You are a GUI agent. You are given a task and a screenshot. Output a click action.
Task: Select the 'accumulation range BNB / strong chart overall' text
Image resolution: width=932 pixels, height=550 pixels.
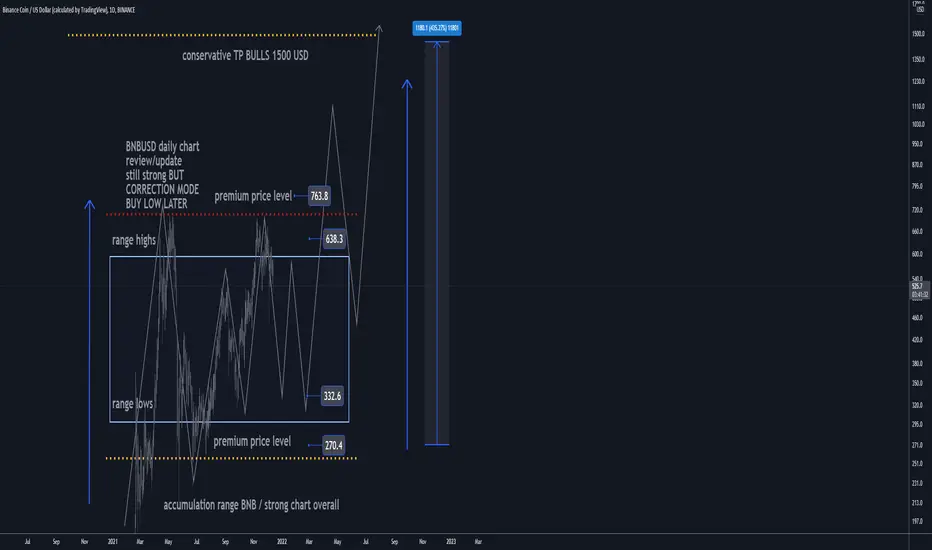(x=251, y=505)
